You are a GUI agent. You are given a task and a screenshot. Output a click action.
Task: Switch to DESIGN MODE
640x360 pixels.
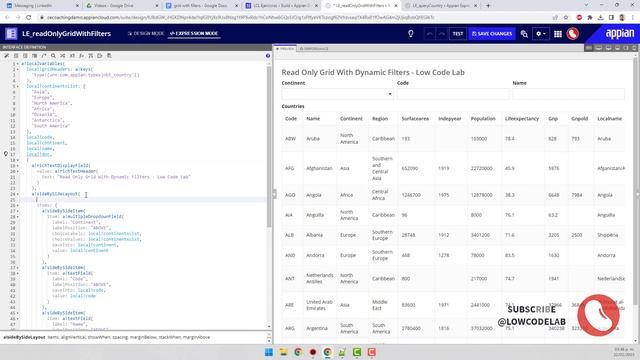pos(146,33)
